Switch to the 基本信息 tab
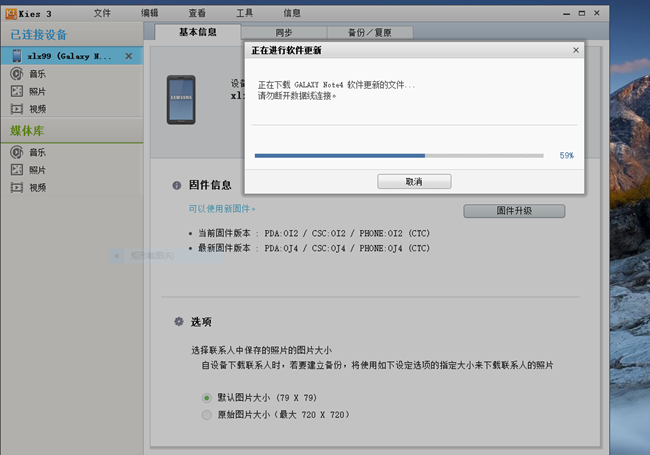The width and height of the screenshot is (650, 455). click(198, 32)
